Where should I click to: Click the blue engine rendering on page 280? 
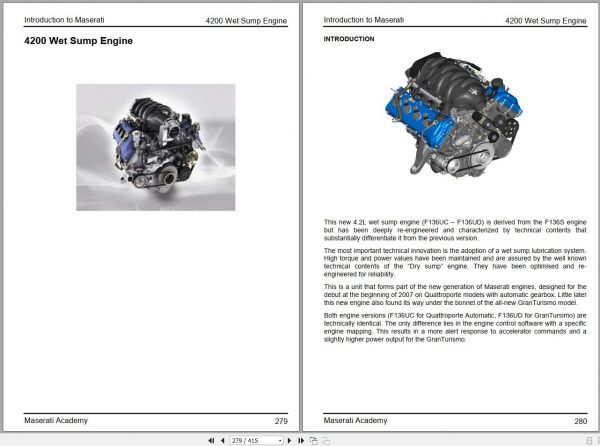(x=454, y=116)
